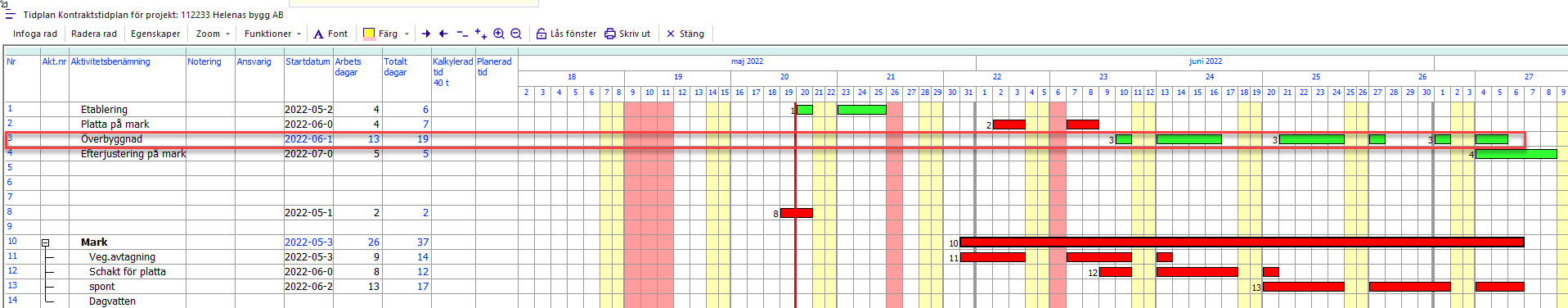Zoom out with the magnifier minus icon
The width and height of the screenshot is (1568, 308).
[x=516, y=34]
